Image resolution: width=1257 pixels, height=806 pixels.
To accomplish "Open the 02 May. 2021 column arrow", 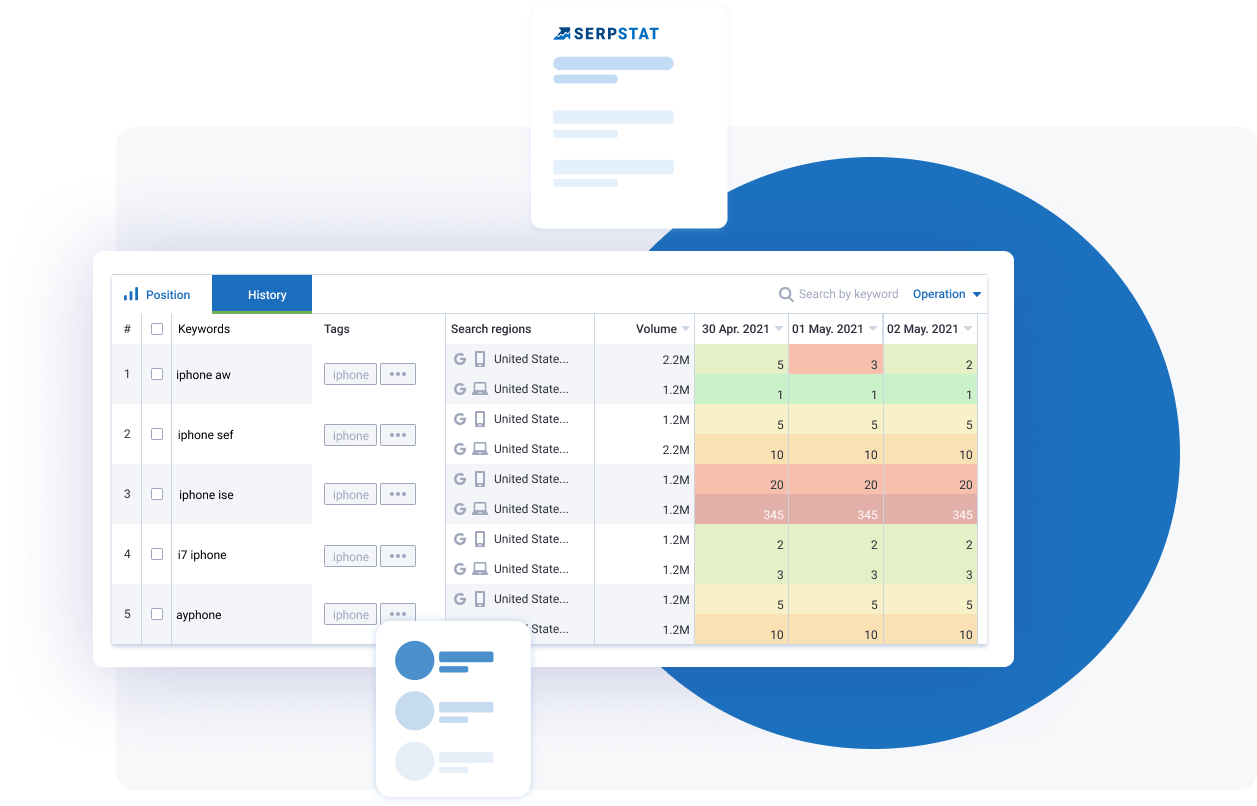I will coord(967,329).
